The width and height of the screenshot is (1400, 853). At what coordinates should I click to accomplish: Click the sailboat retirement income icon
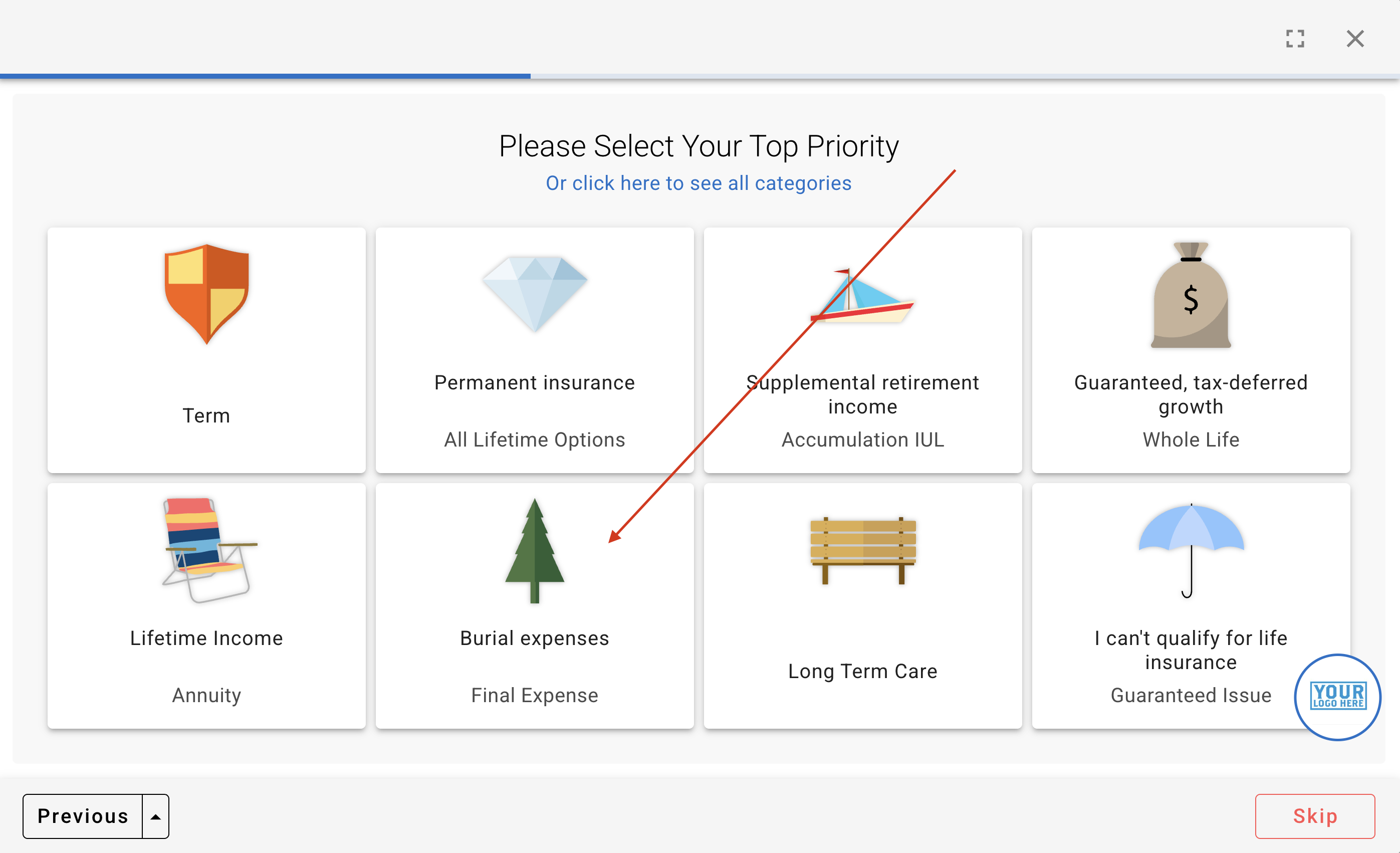click(862, 296)
